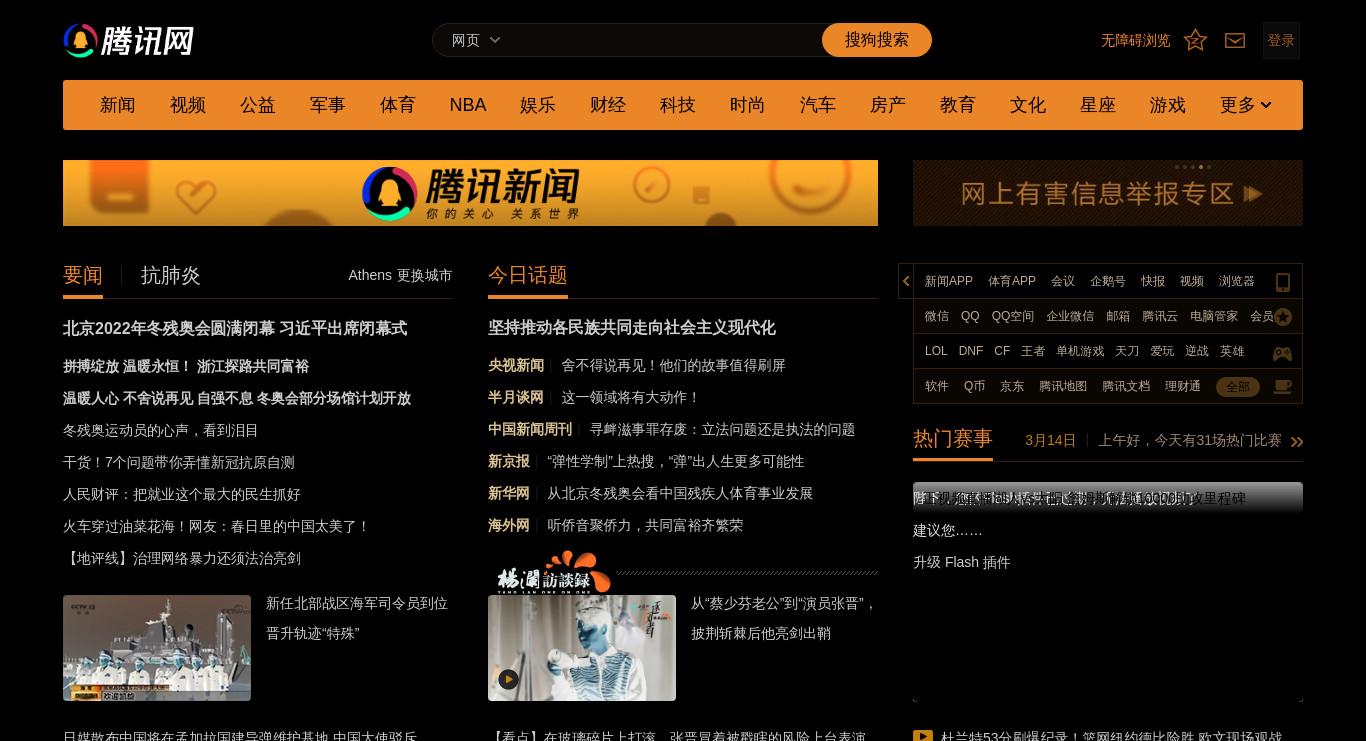This screenshot has height=741, width=1366.
Task: Open article 火车穿过油菜花海
Action: [x=217, y=526]
